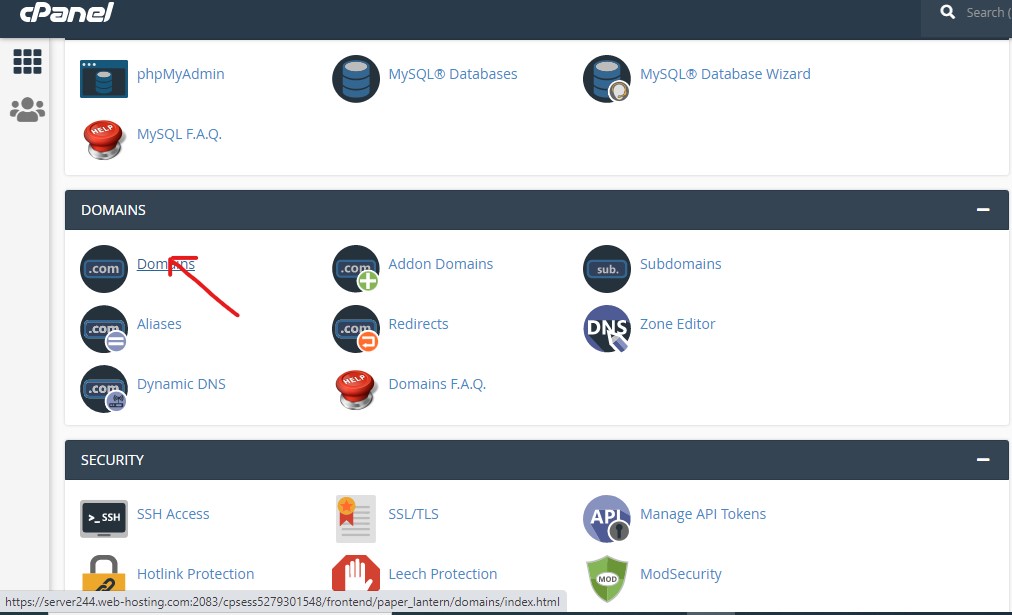The width and height of the screenshot is (1012, 615).
Task: Click the Addon Domains icon
Action: (x=356, y=268)
